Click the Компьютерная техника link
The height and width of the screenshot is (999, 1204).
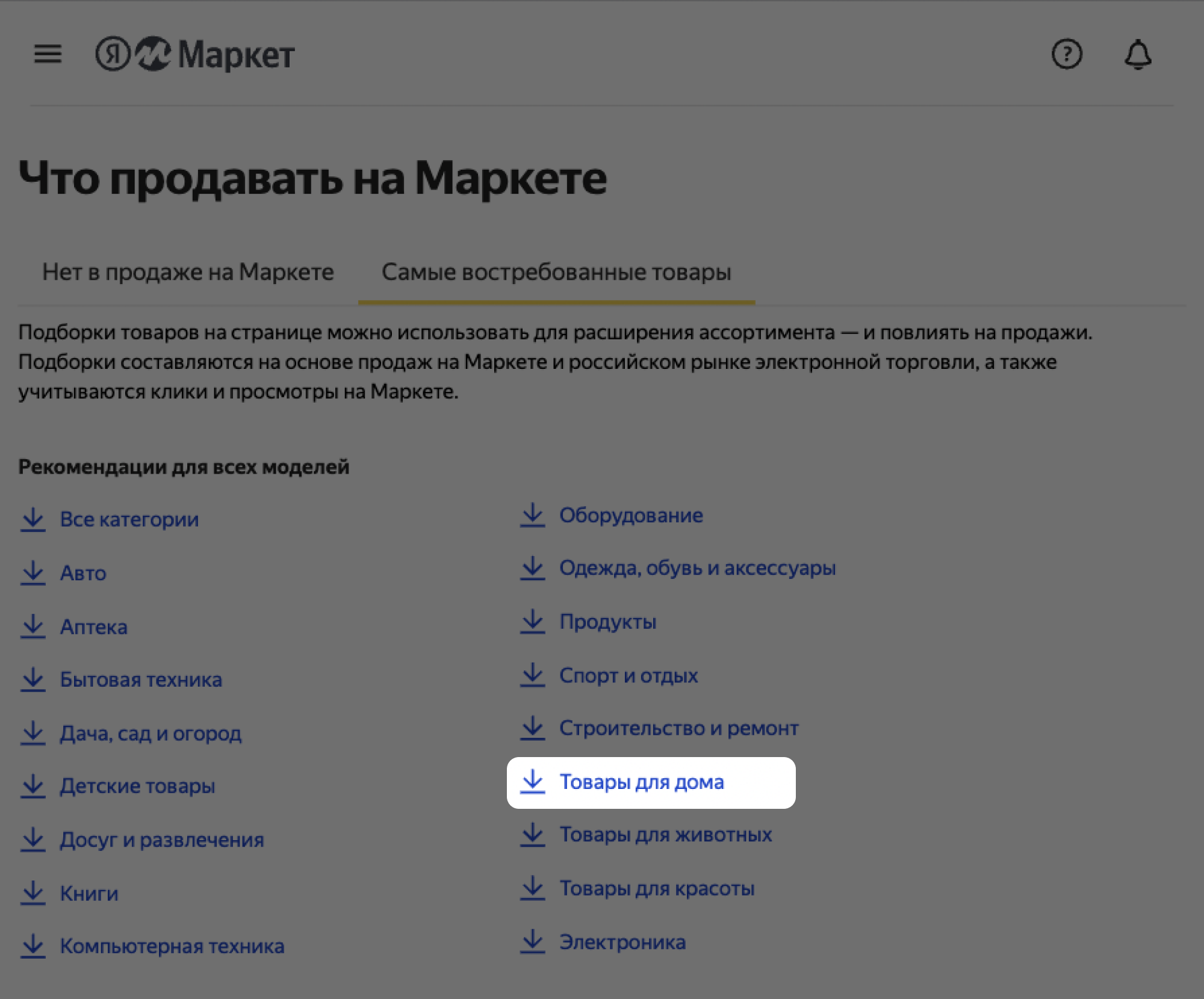pos(172,947)
